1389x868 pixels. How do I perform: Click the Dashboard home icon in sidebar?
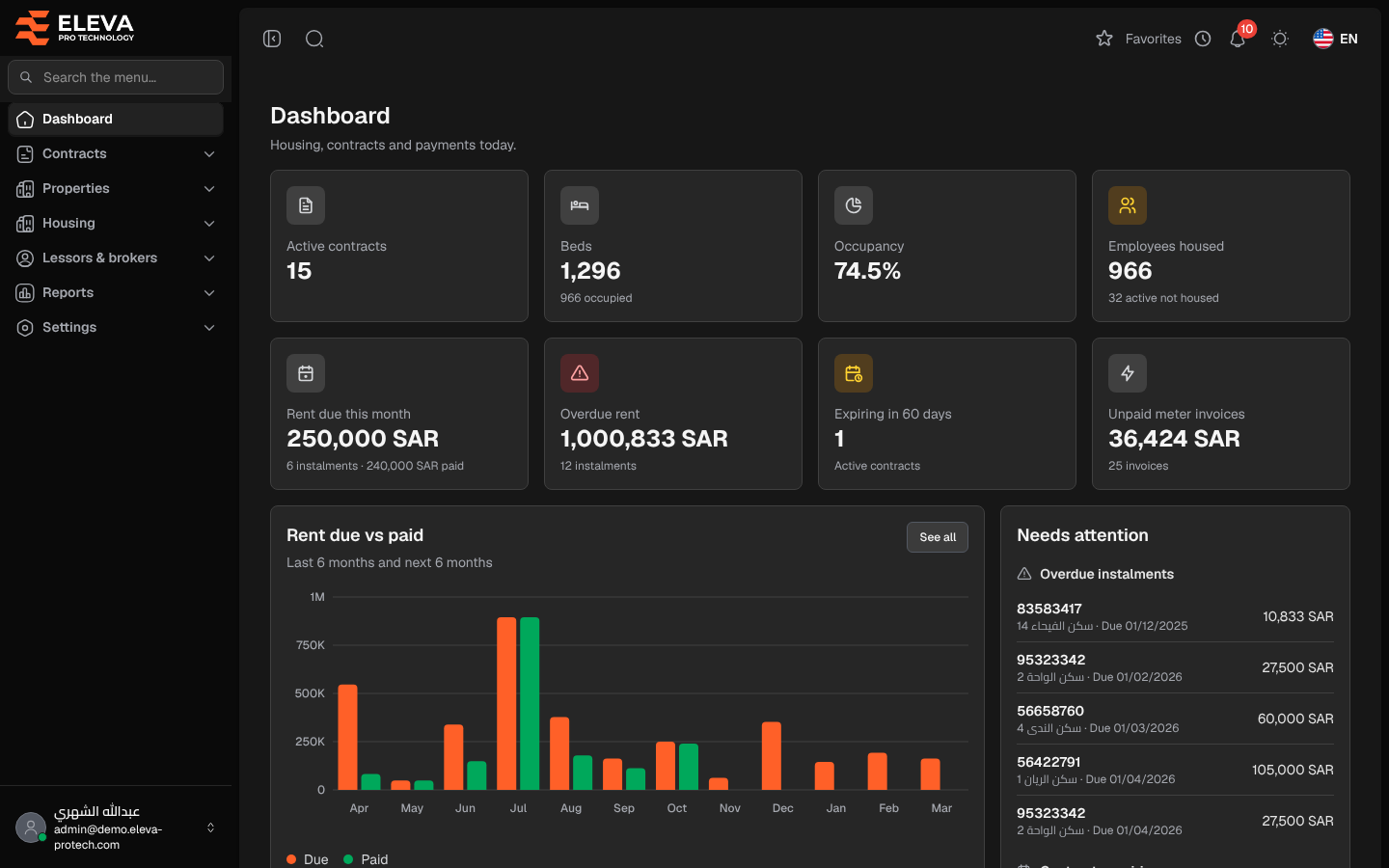pyautogui.click(x=25, y=120)
